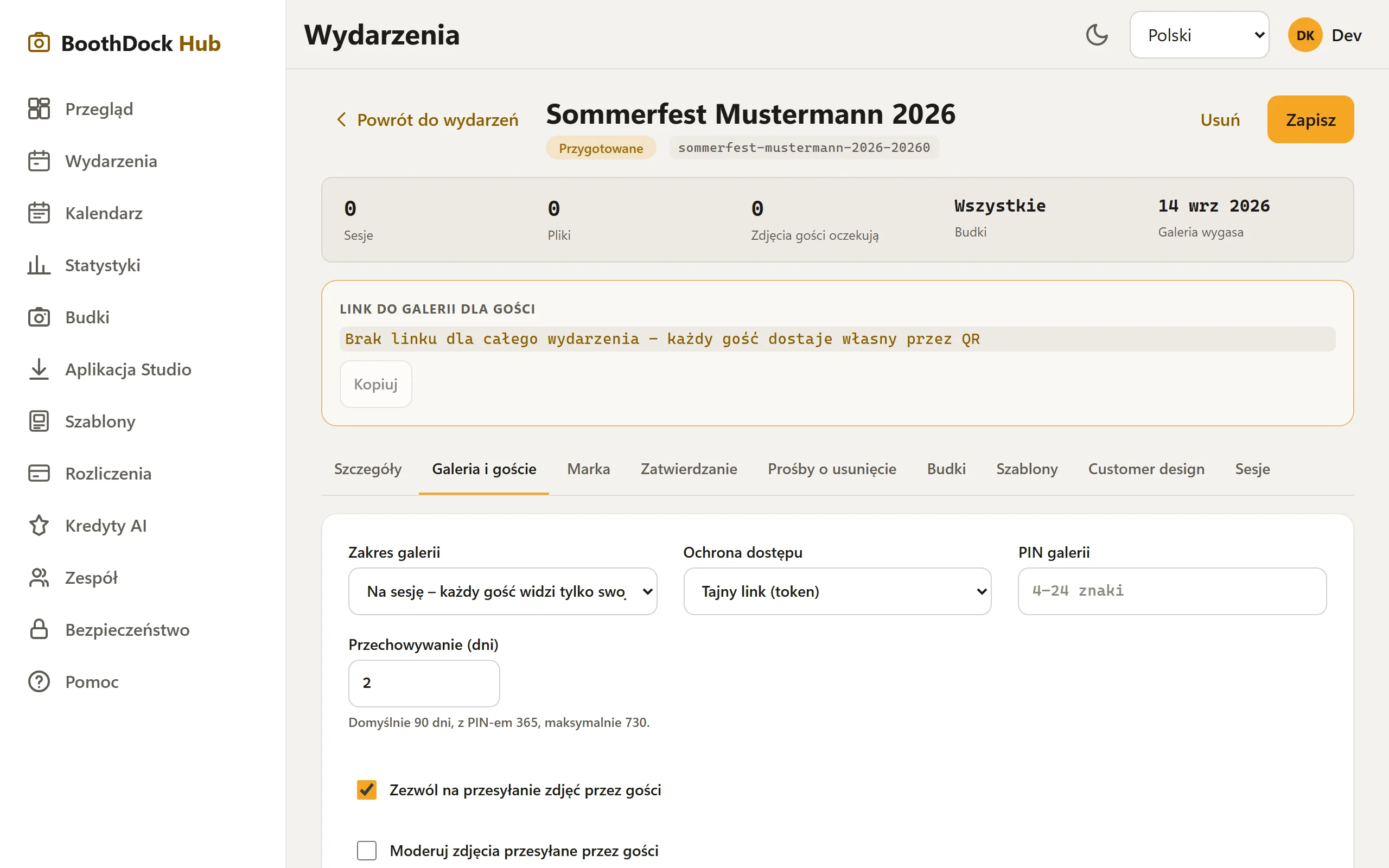
Task: Click the DK user avatar
Action: coord(1305,35)
